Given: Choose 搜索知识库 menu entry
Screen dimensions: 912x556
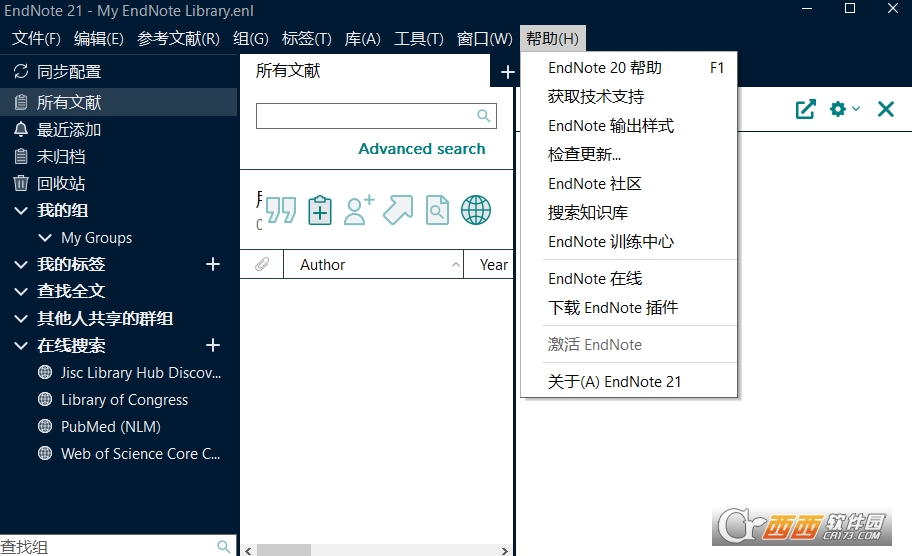Looking at the screenshot, I should click(x=629, y=213).
